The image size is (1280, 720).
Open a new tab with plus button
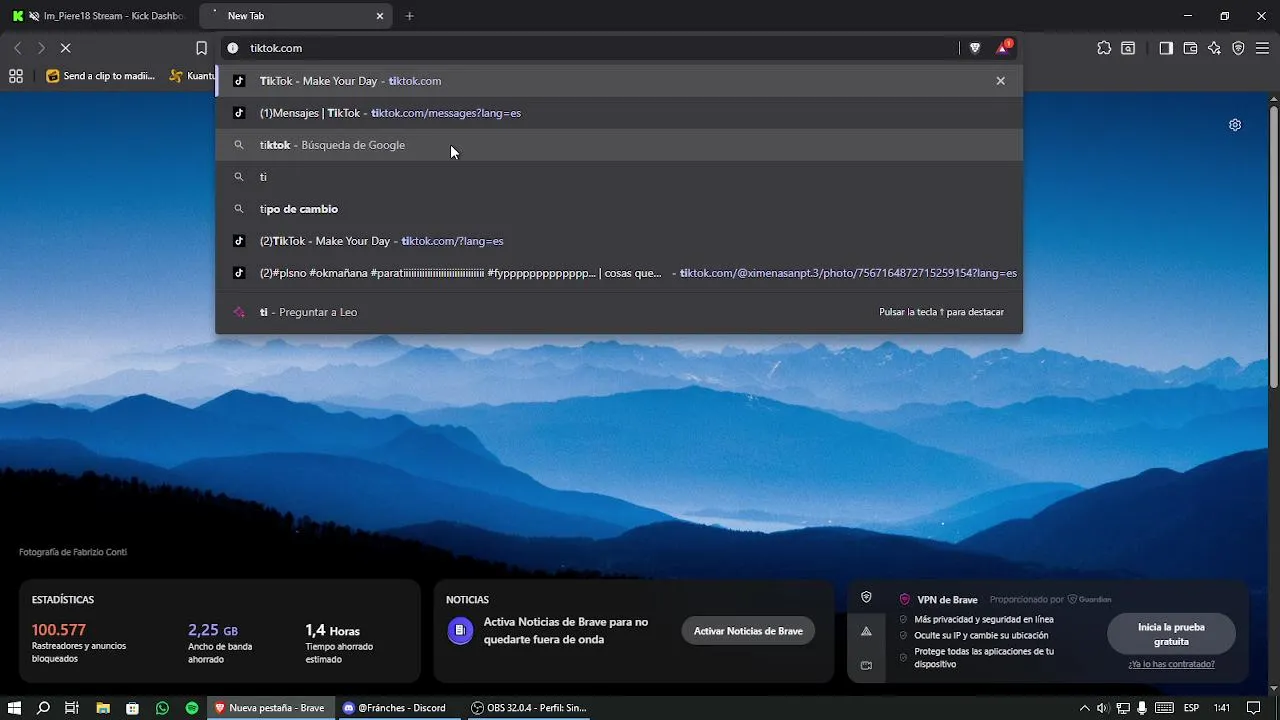tap(409, 16)
